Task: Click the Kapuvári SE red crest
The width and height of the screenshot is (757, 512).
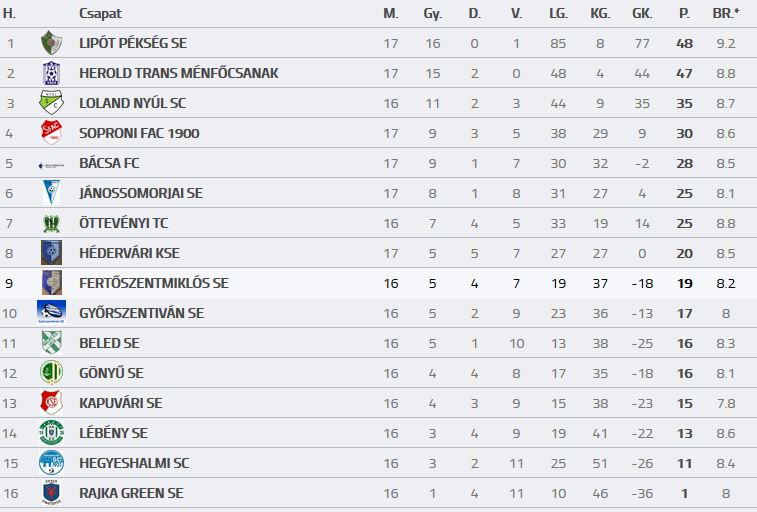Action: [x=51, y=403]
